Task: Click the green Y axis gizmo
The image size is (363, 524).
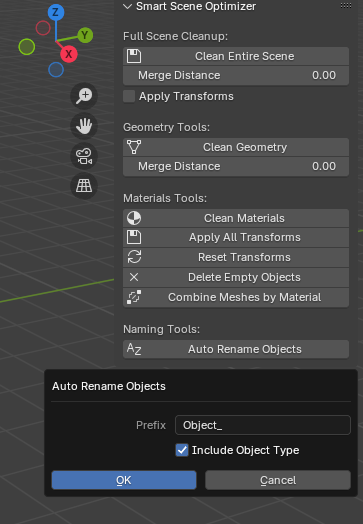Action: [85, 35]
